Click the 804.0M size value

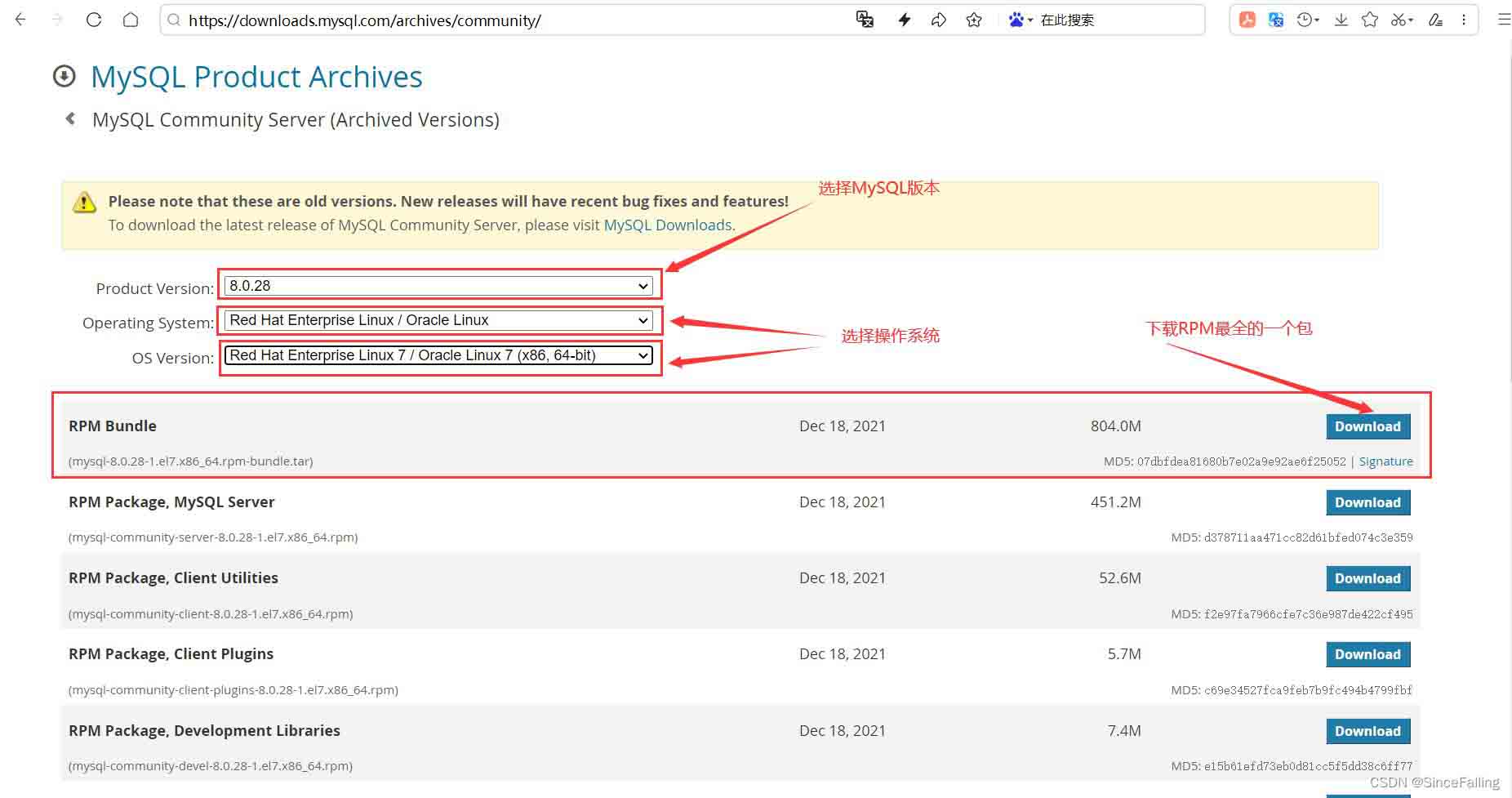pos(1115,426)
